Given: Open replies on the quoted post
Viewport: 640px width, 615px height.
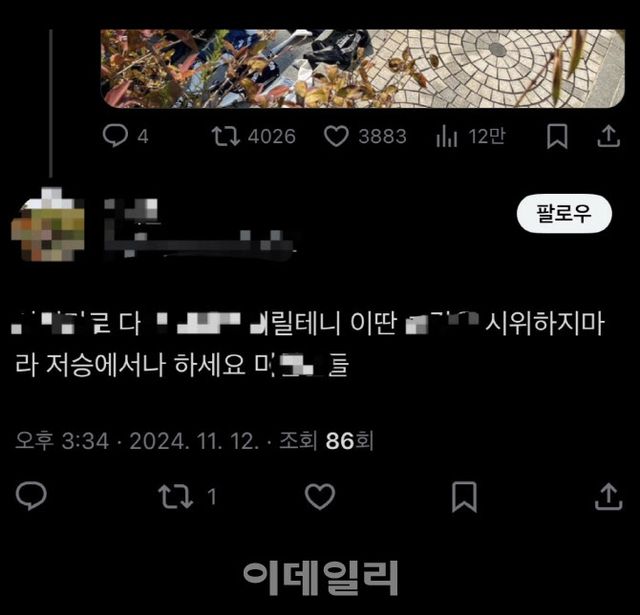Looking at the screenshot, I should click(116, 135).
